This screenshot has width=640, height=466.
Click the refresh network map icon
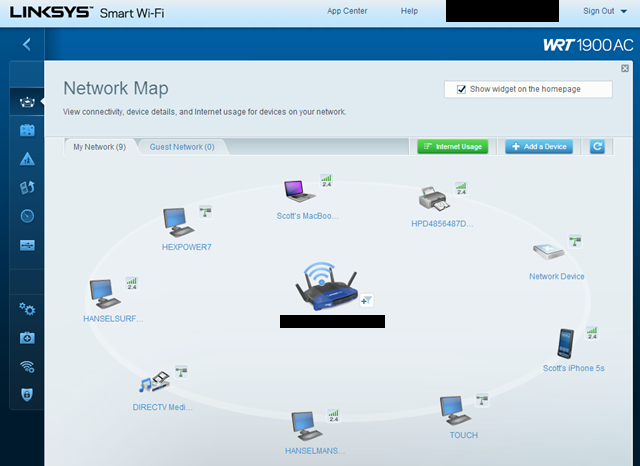pyautogui.click(x=597, y=146)
